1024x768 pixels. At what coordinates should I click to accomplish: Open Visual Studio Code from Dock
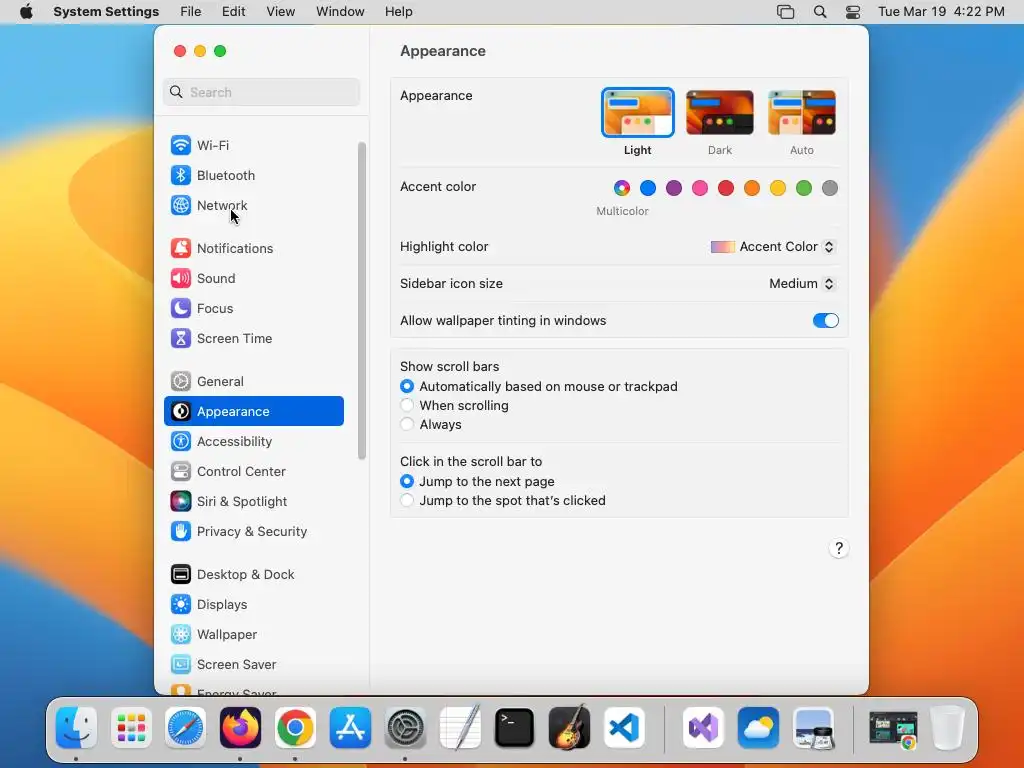click(624, 728)
